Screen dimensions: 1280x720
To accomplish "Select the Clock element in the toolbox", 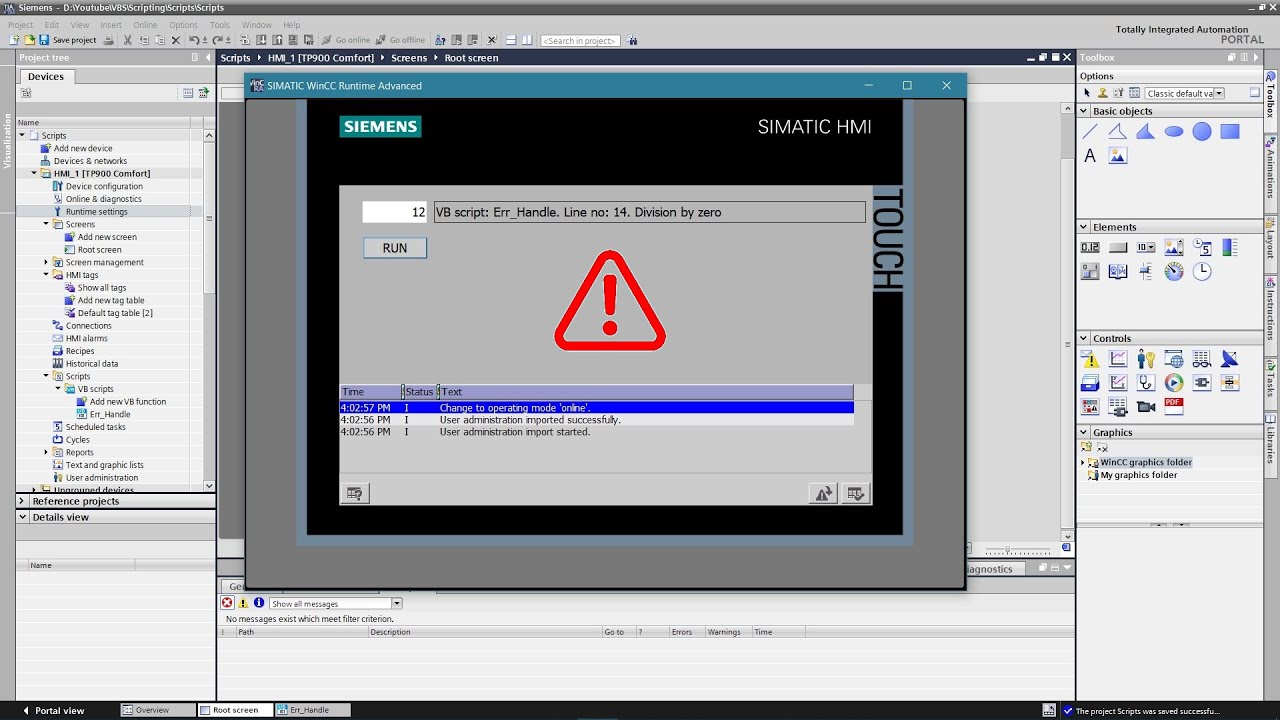I will pyautogui.click(x=1202, y=271).
